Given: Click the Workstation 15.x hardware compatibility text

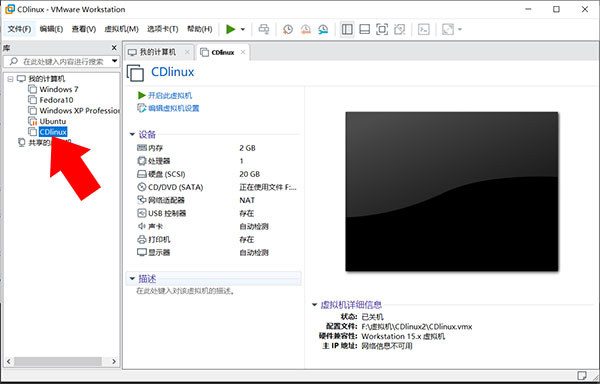Looking at the screenshot, I should click(x=403, y=336).
